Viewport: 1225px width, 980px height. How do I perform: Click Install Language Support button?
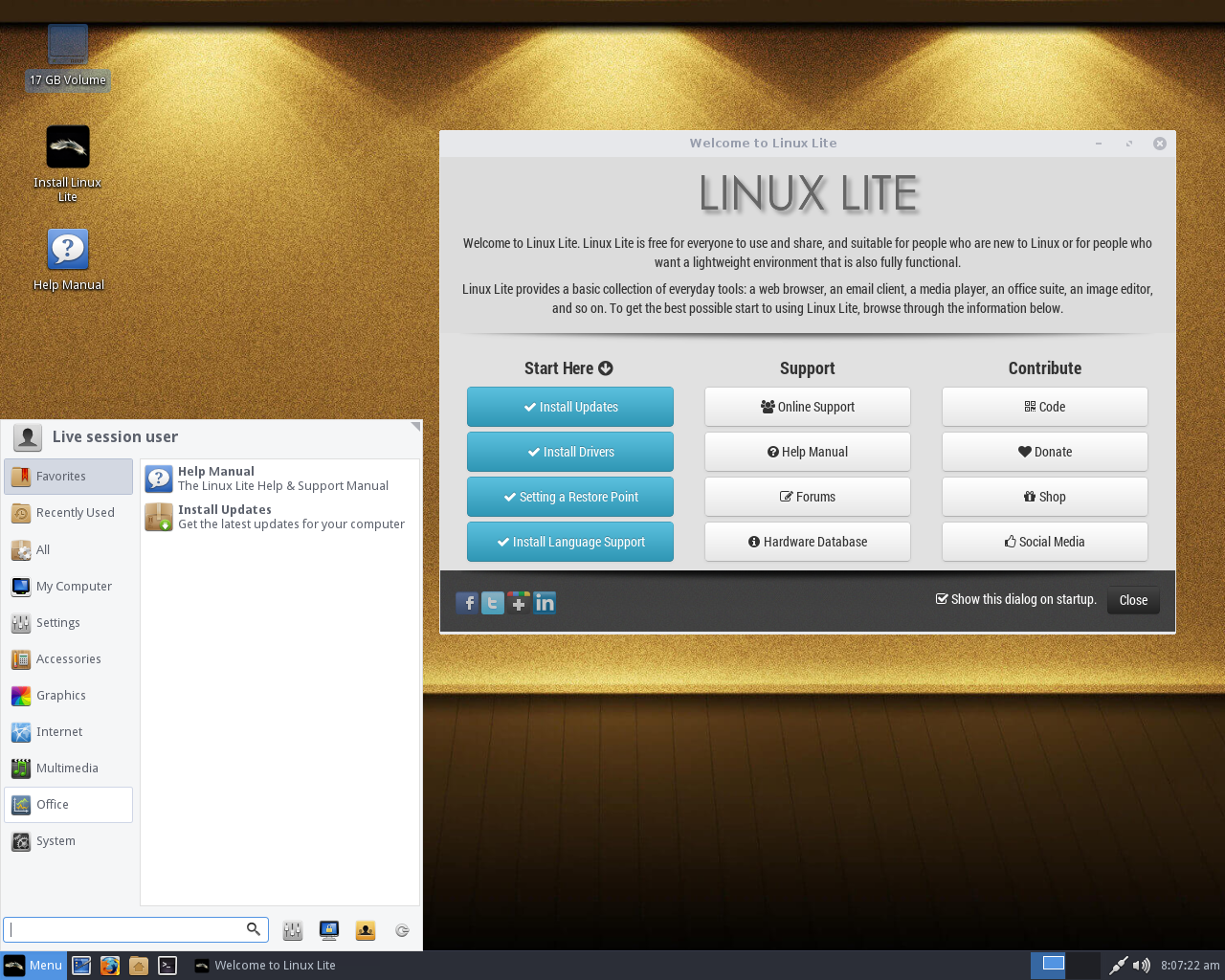570,542
